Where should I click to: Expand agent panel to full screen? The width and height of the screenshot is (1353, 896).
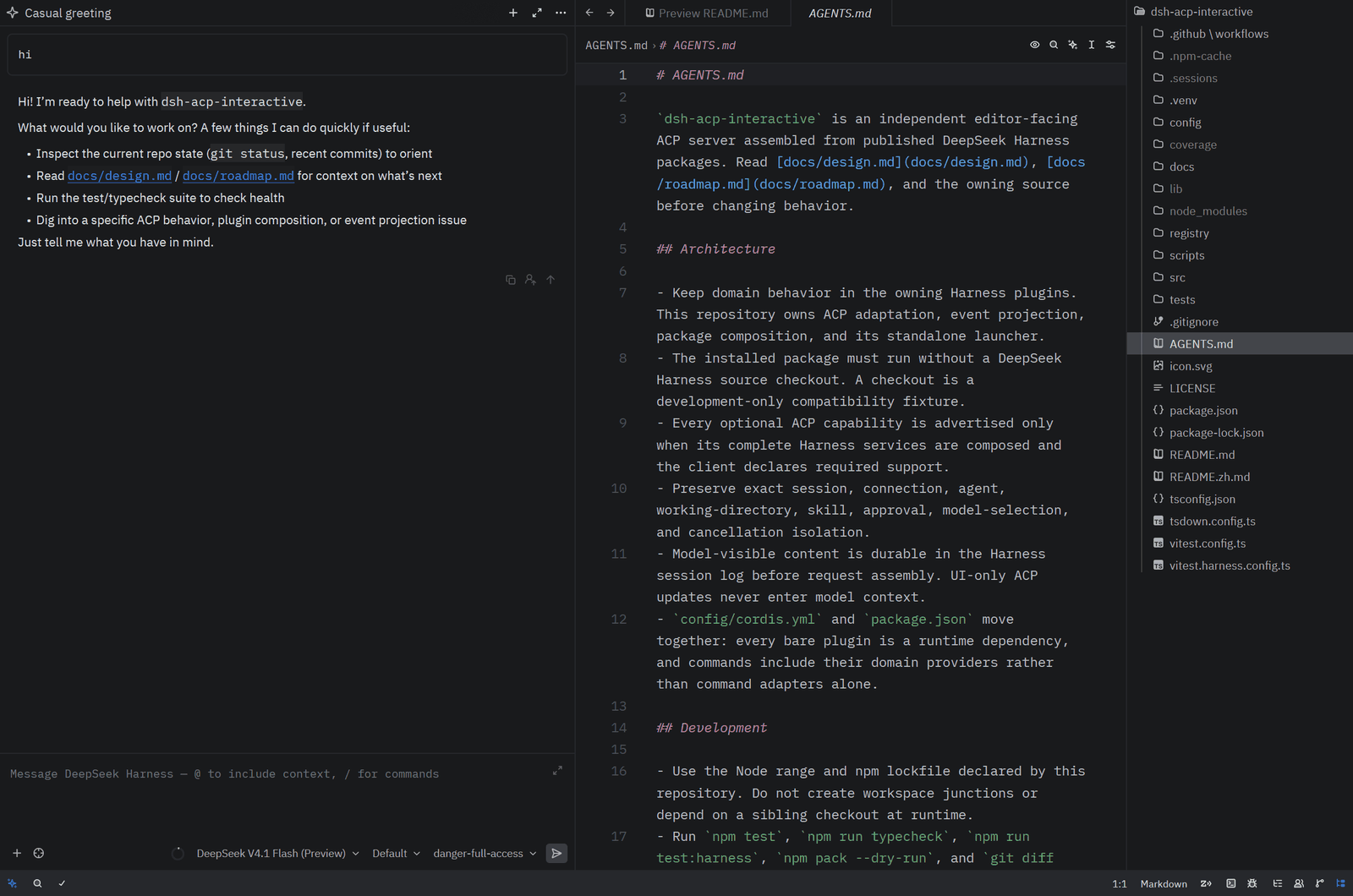click(537, 13)
